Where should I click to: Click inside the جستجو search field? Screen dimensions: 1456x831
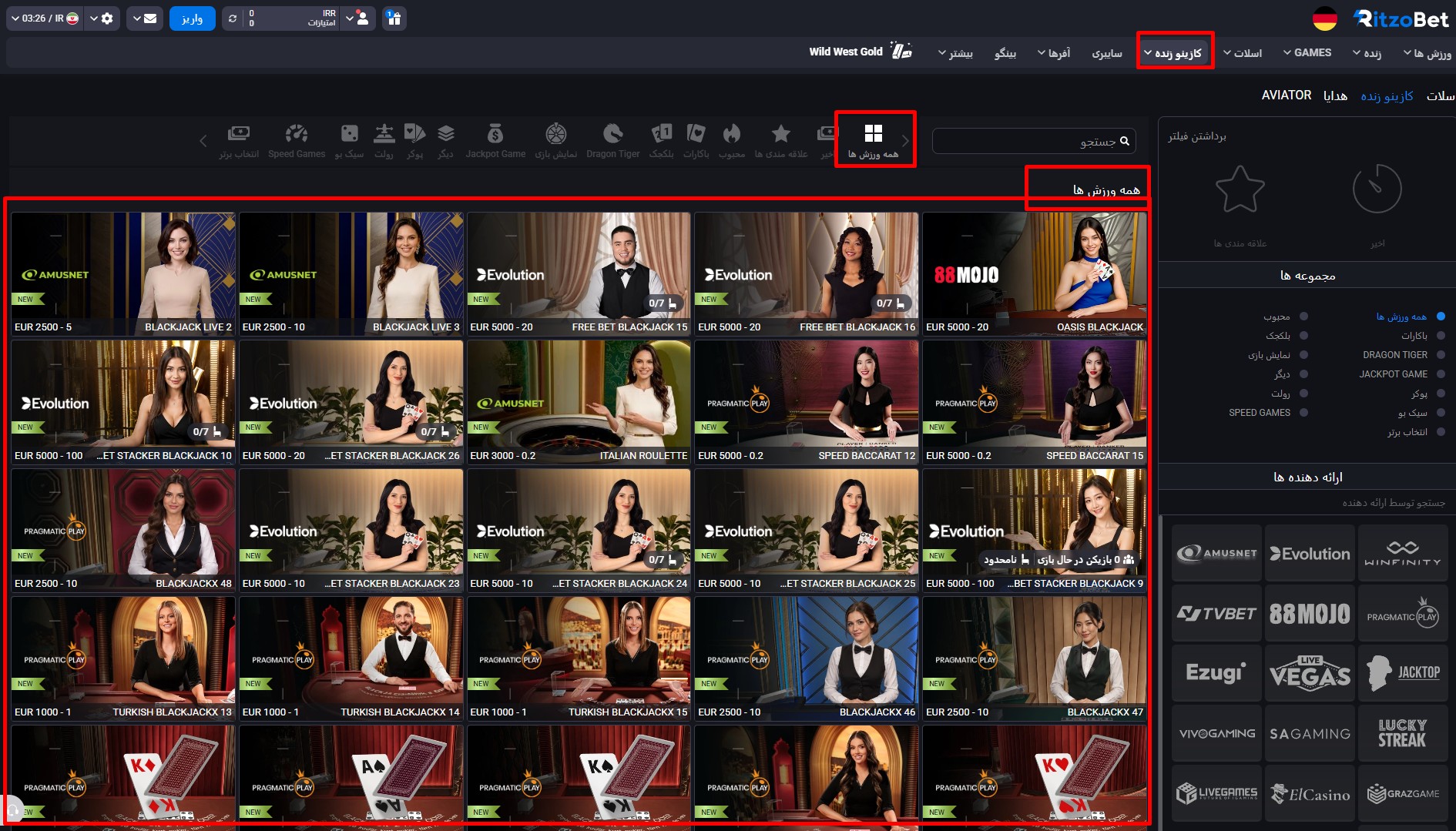(x=1034, y=141)
